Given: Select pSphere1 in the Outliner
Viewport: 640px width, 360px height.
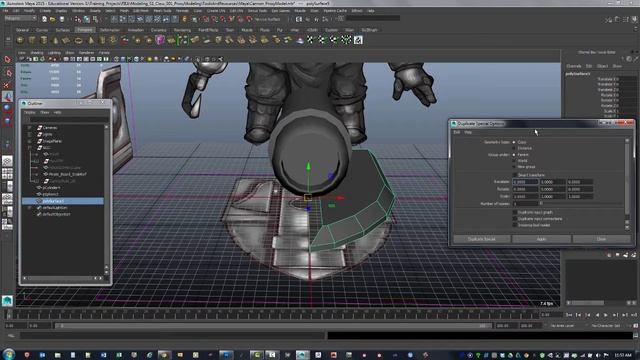Looking at the screenshot, I should tap(51, 194).
